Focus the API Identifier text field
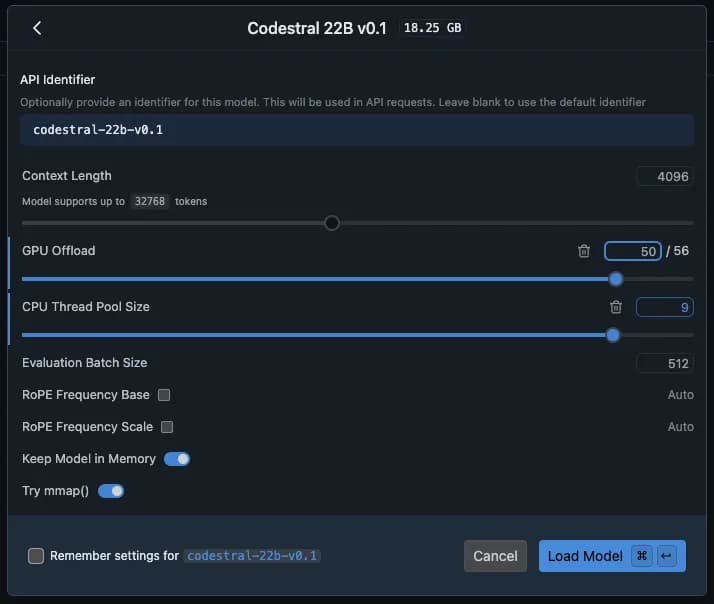The width and height of the screenshot is (714, 604). [x=357, y=130]
